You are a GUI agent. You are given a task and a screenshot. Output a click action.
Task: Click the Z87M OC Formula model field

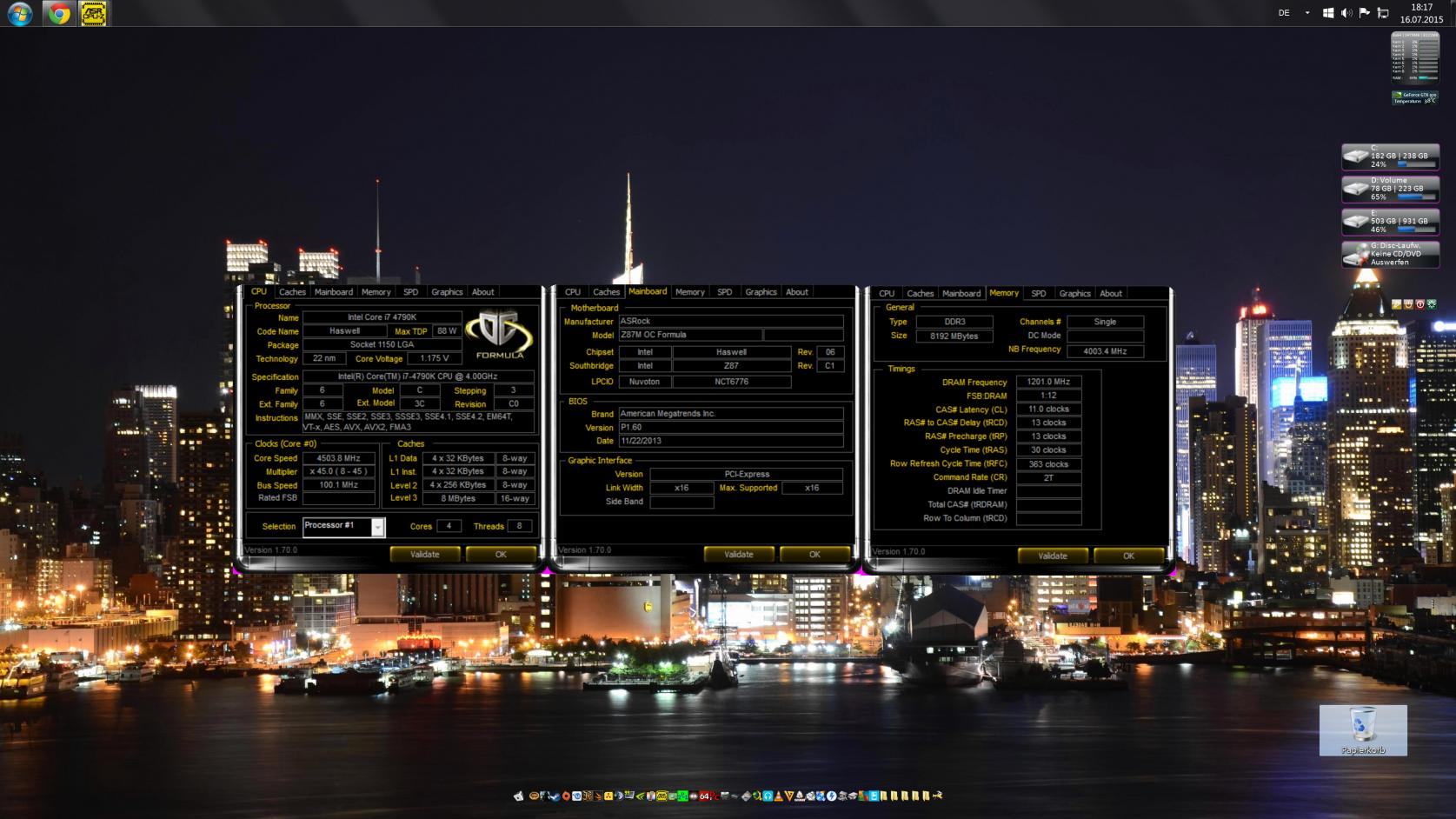(690, 335)
